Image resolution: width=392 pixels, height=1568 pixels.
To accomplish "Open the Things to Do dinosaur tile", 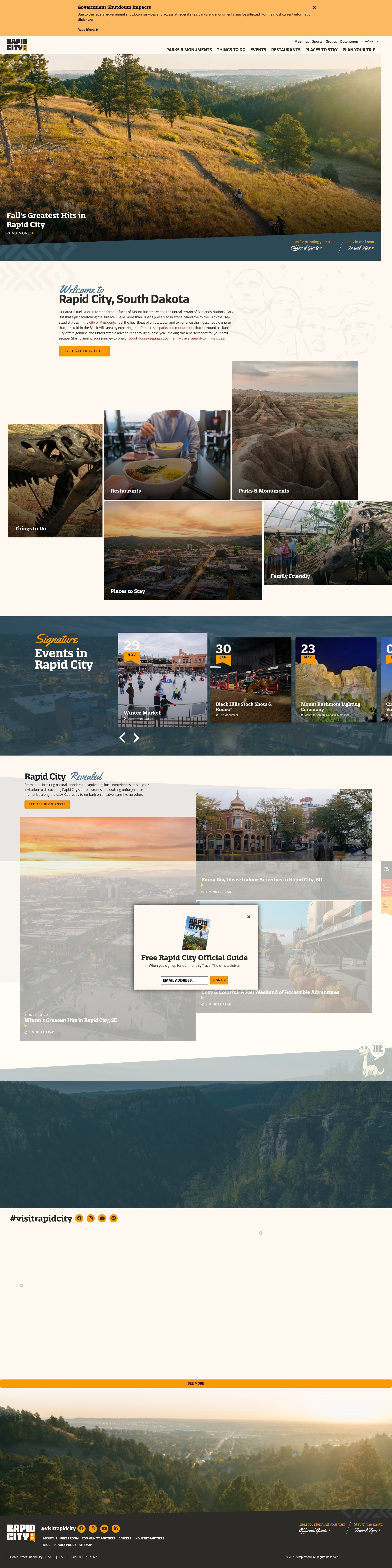I will point(55,480).
